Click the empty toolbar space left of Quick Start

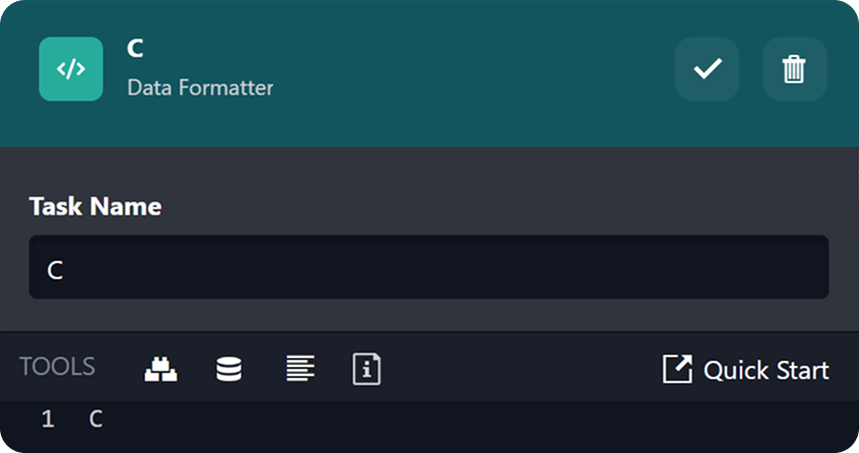[x=520, y=369]
